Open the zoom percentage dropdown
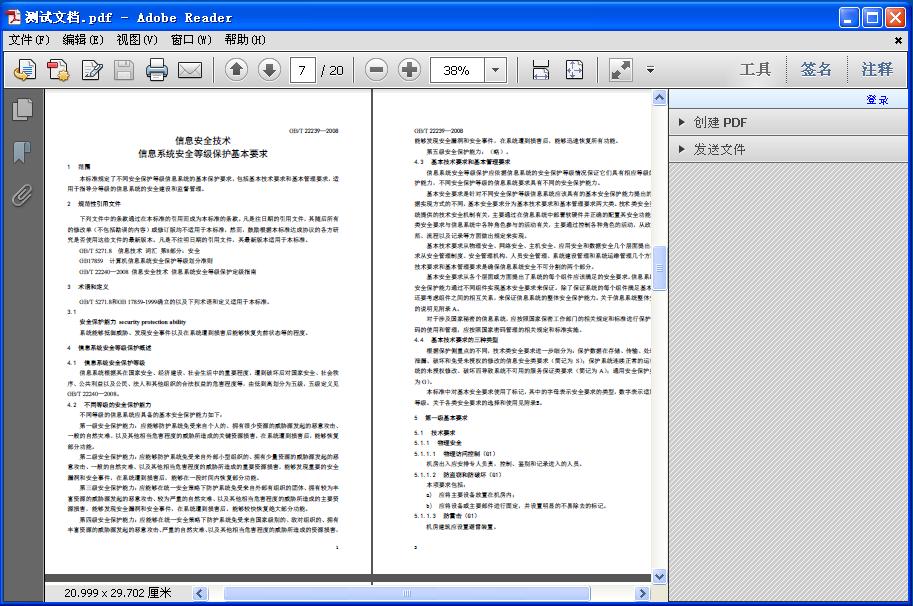 [x=495, y=70]
